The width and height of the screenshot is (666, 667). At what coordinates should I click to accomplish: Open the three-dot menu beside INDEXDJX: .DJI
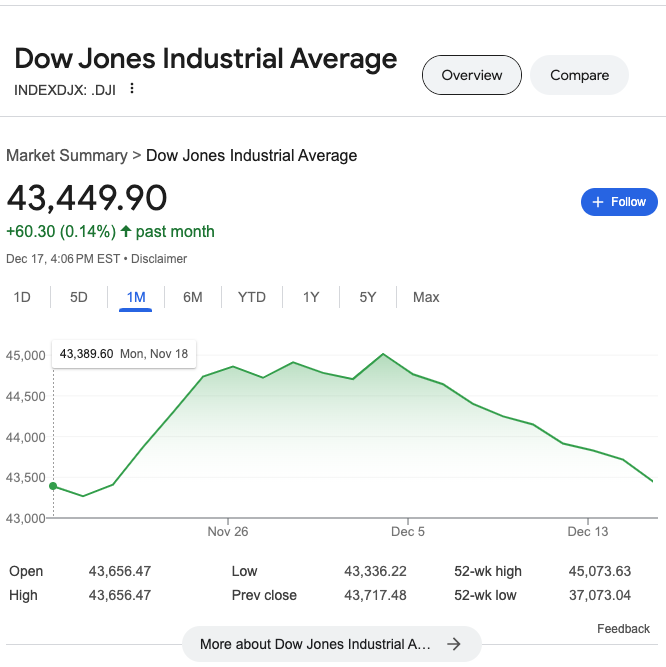[132, 88]
